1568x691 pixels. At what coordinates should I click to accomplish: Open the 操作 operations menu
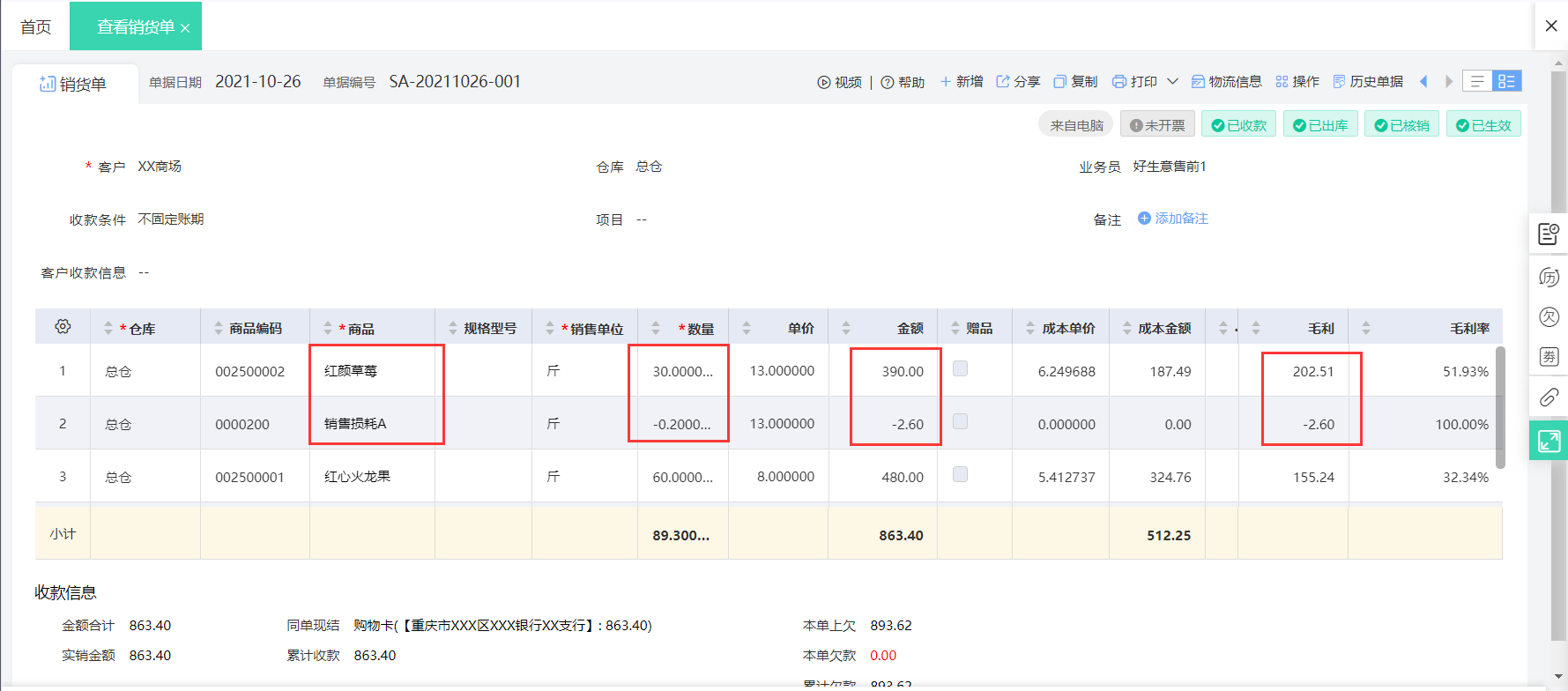coord(1297,82)
